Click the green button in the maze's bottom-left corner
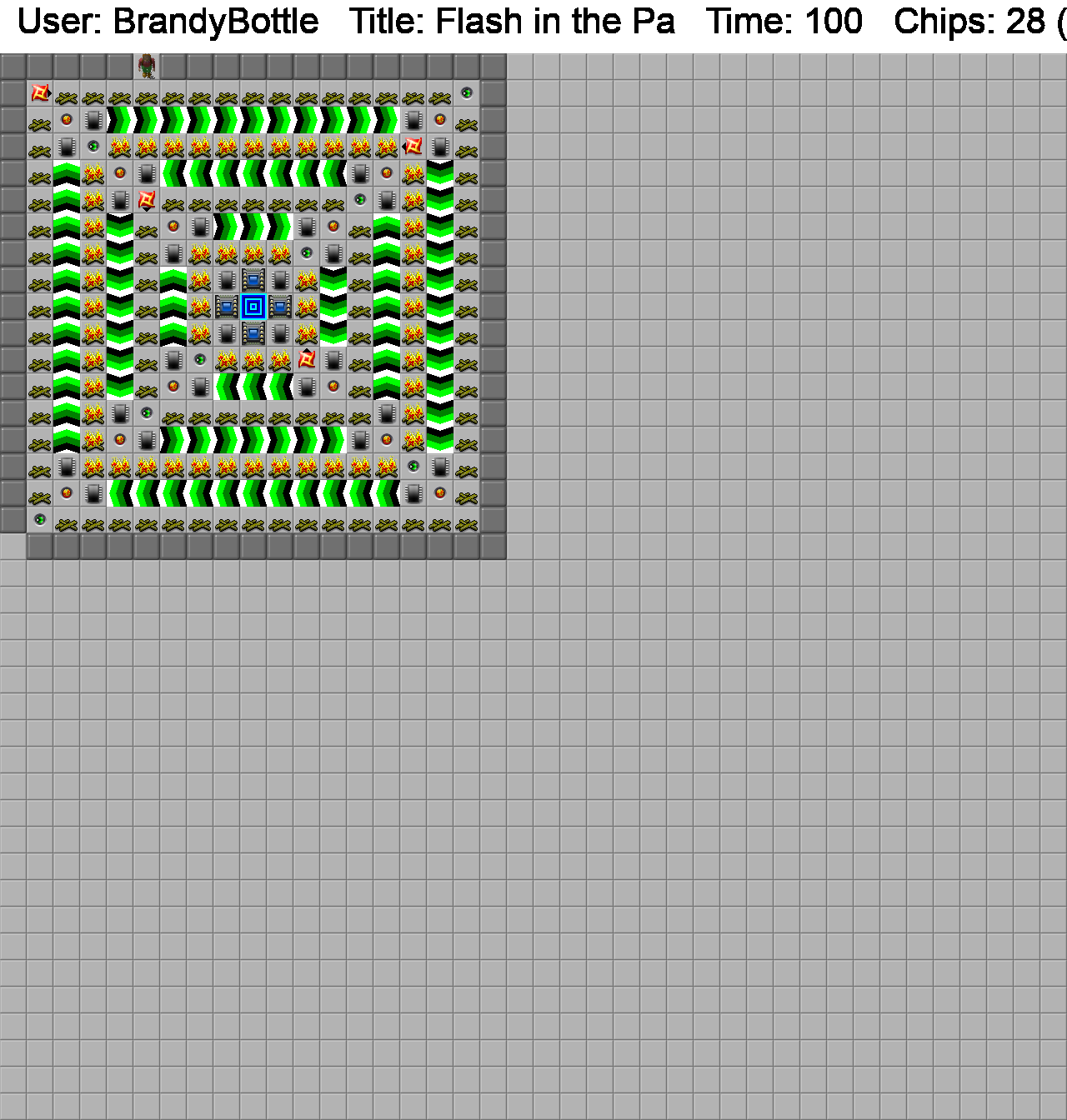The height and width of the screenshot is (1120, 1067). tap(40, 520)
